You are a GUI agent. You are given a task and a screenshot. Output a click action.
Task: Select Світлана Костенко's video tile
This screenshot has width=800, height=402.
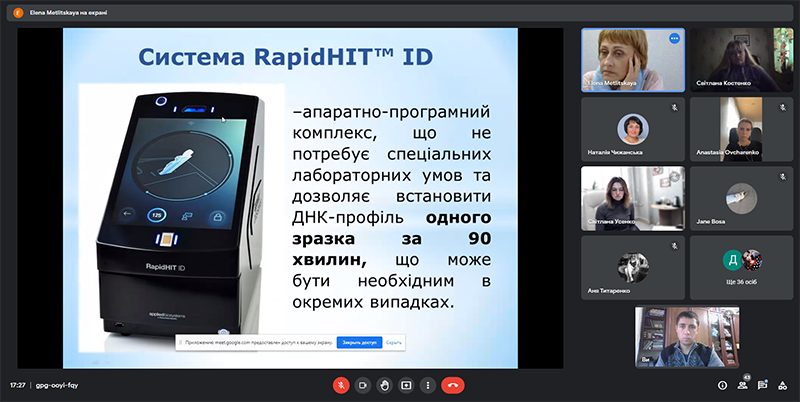742,60
